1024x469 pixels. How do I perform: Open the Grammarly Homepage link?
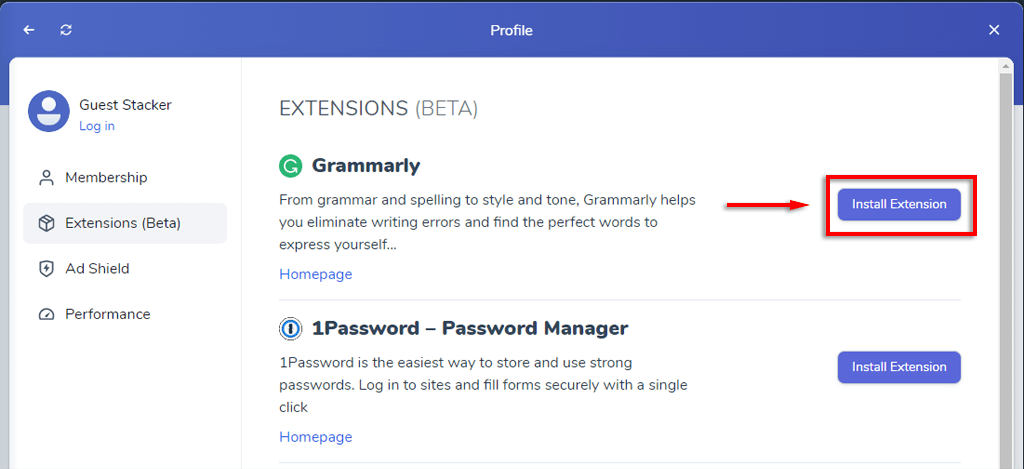(x=315, y=274)
